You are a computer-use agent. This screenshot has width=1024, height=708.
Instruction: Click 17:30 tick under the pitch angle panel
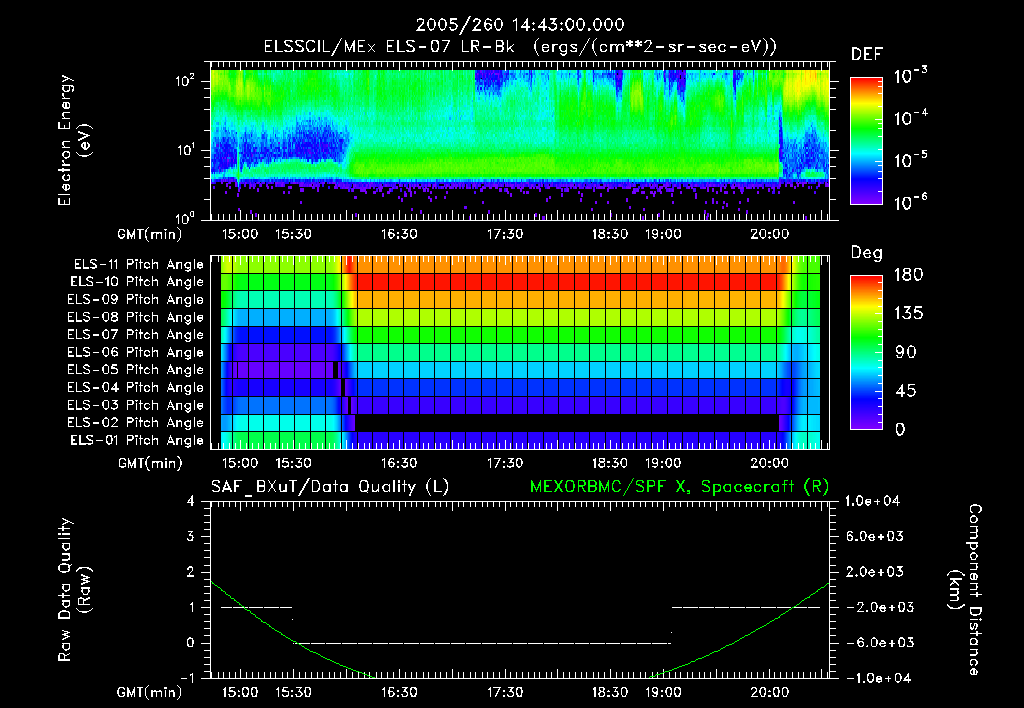tap(504, 463)
